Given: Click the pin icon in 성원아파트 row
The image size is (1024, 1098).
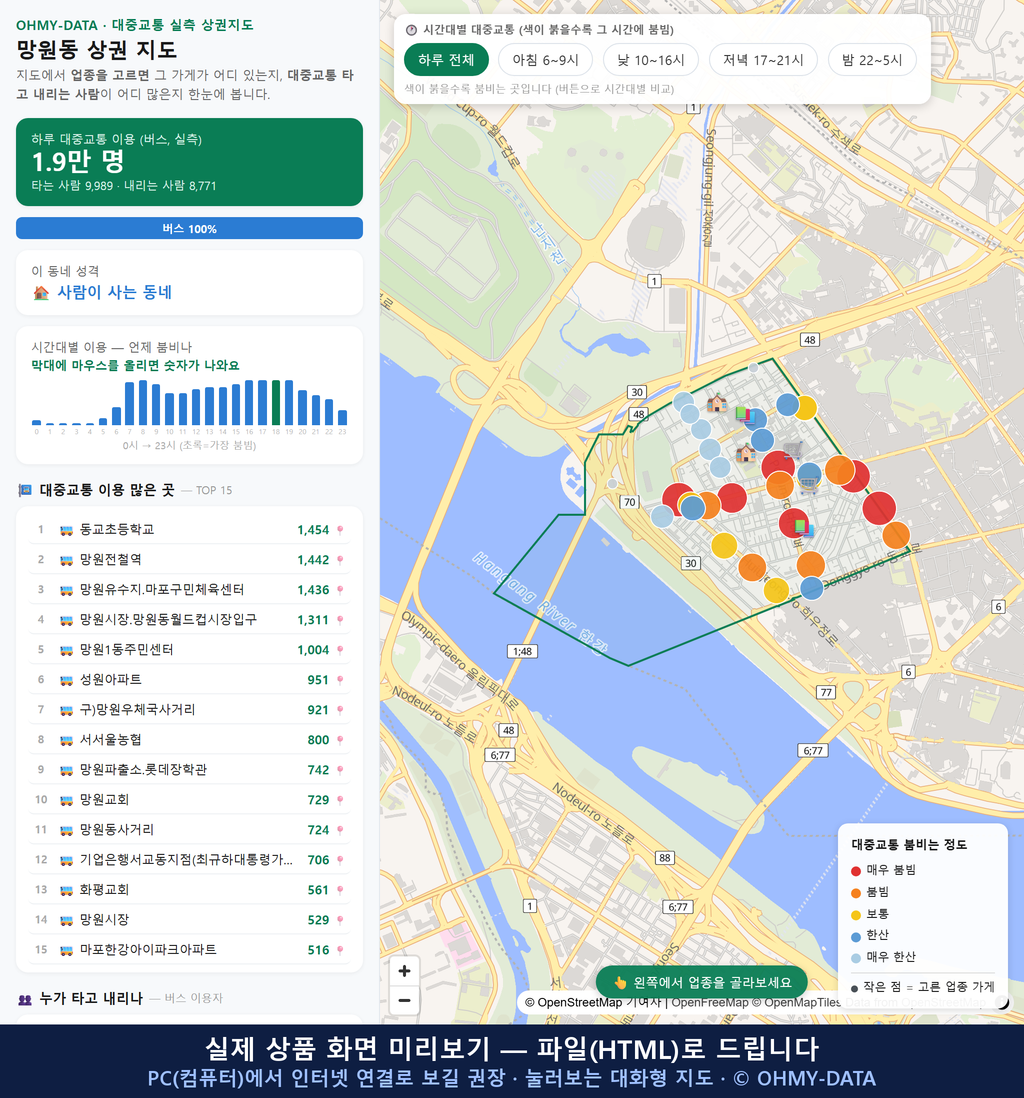Looking at the screenshot, I should 340,680.
